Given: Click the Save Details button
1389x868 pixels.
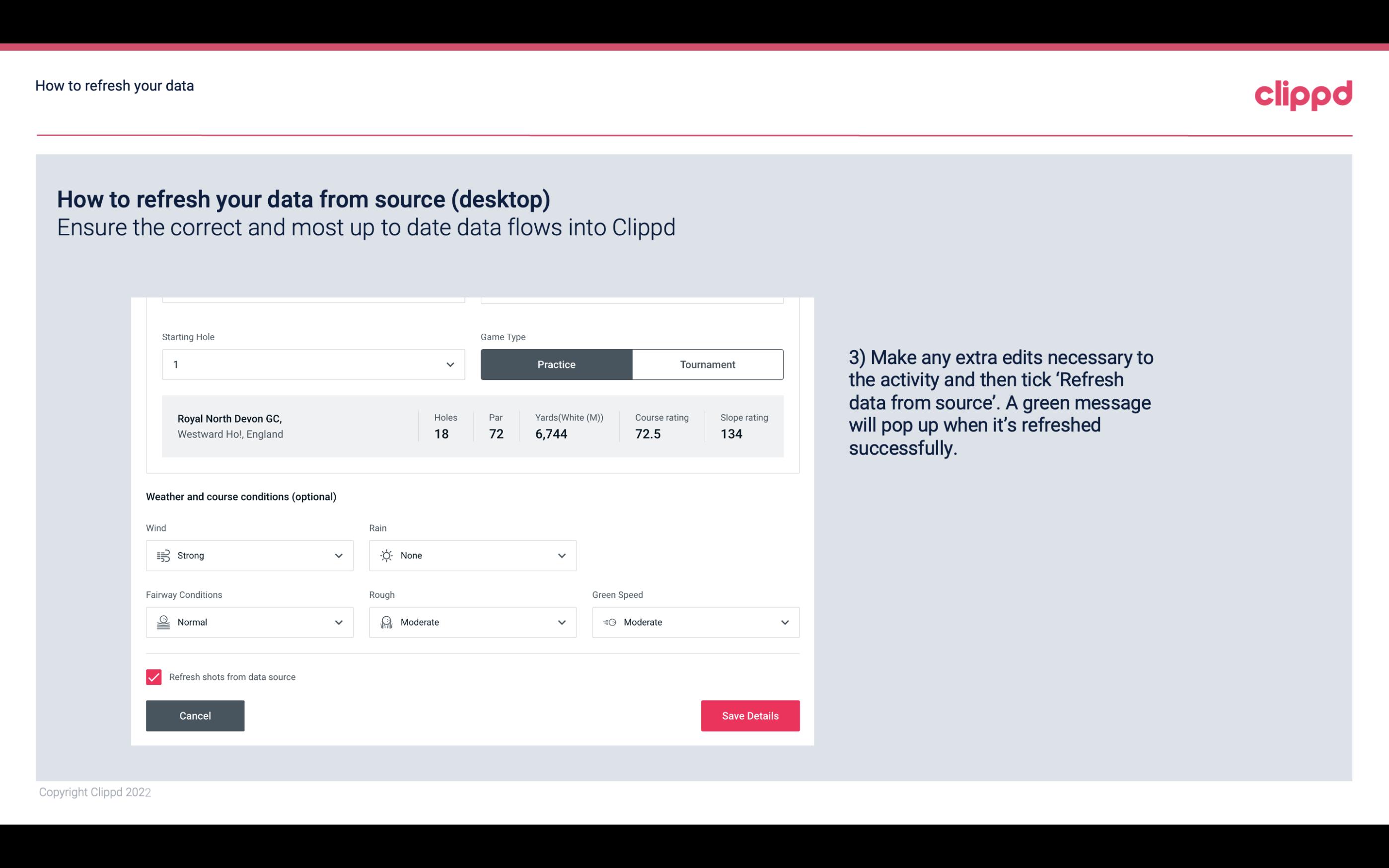Looking at the screenshot, I should click(750, 715).
